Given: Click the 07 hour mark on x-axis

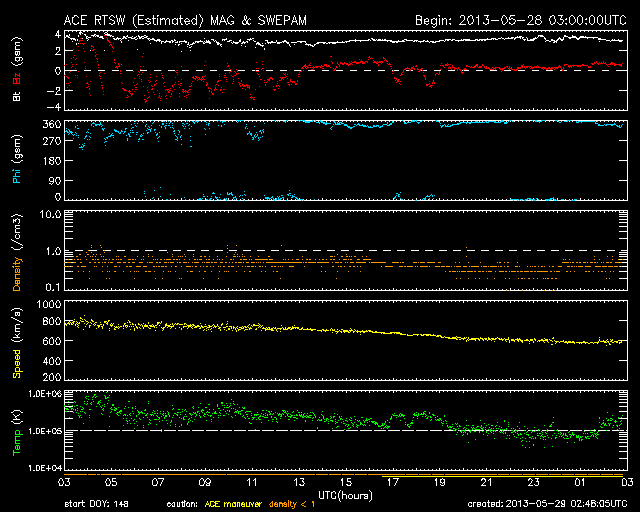Looking at the screenshot, I should click(157, 483).
